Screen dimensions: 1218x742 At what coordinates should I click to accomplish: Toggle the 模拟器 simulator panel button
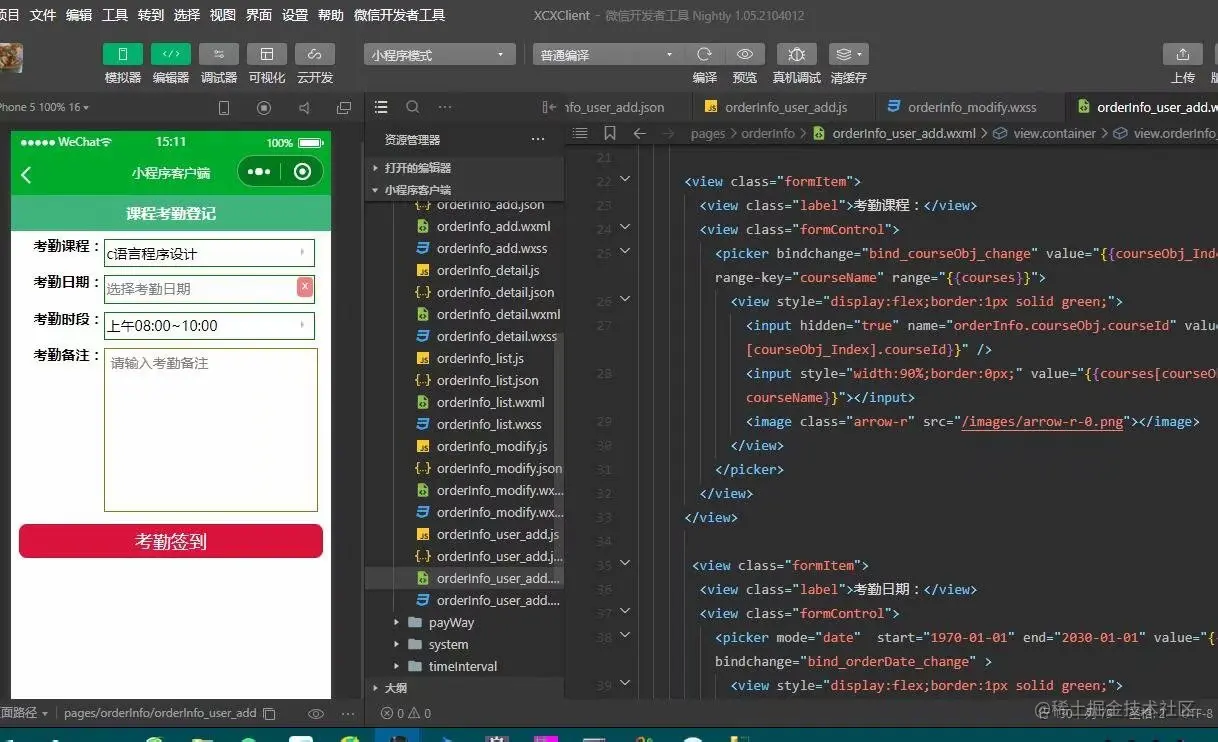(x=123, y=54)
